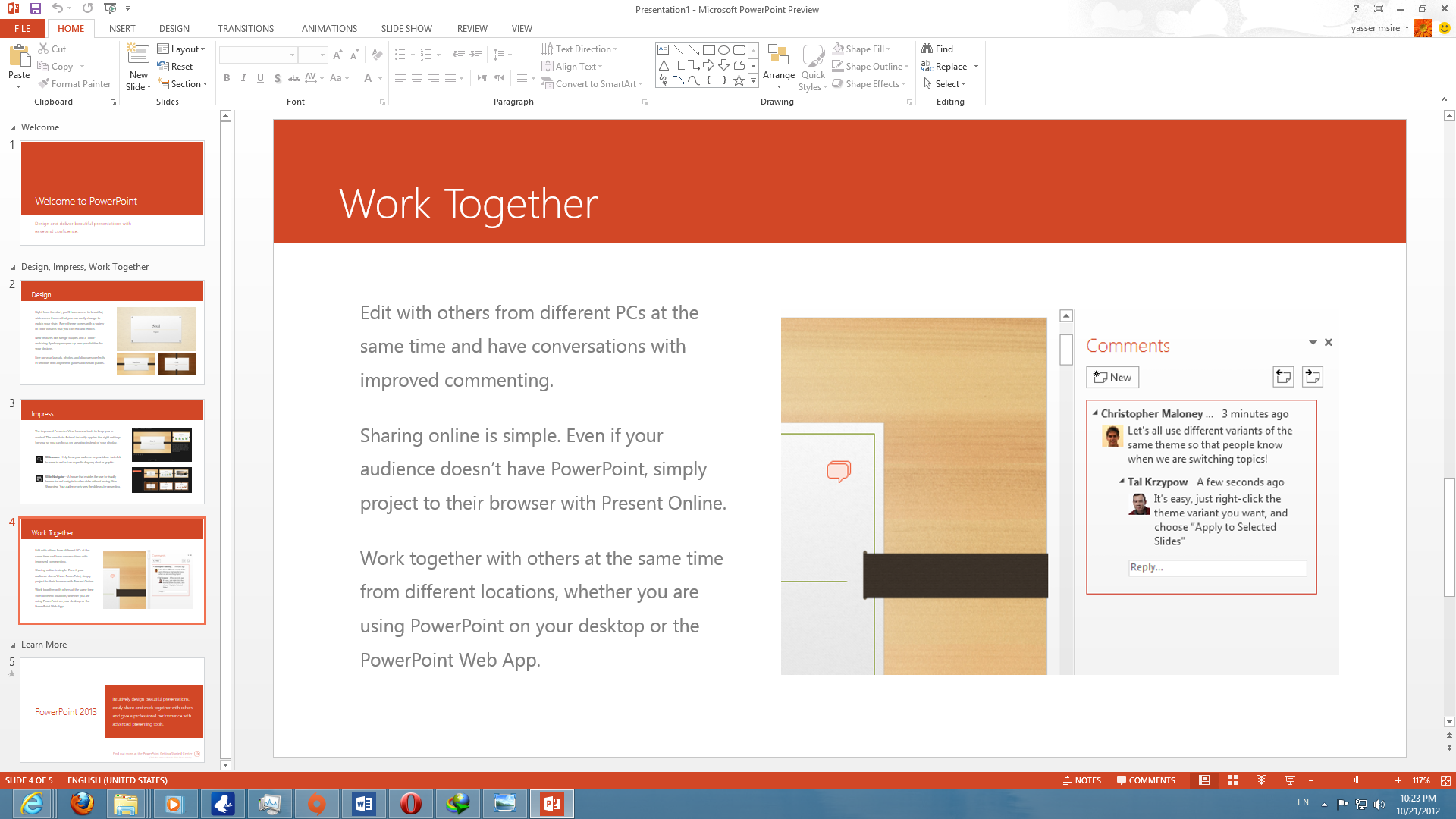Click the zoom slider handle
Viewport: 1456px width, 819px height.
tap(1357, 780)
